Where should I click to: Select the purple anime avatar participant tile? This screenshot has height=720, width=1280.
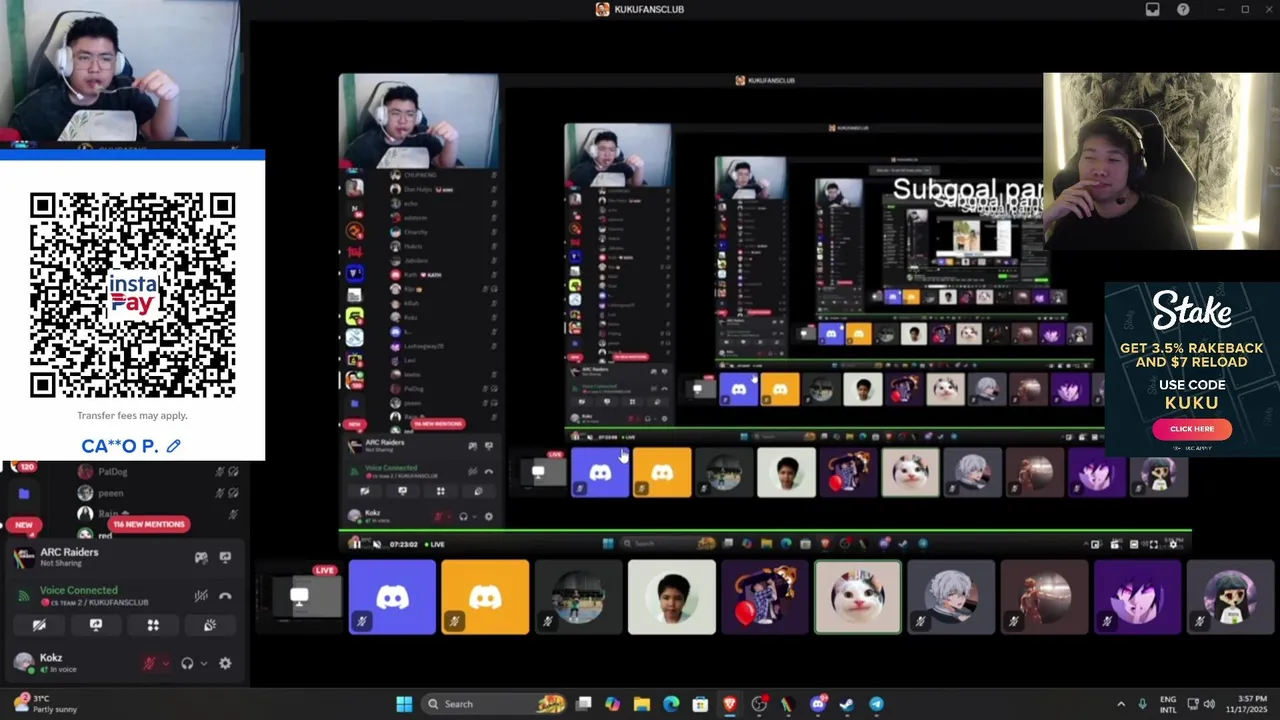[x=1137, y=597]
